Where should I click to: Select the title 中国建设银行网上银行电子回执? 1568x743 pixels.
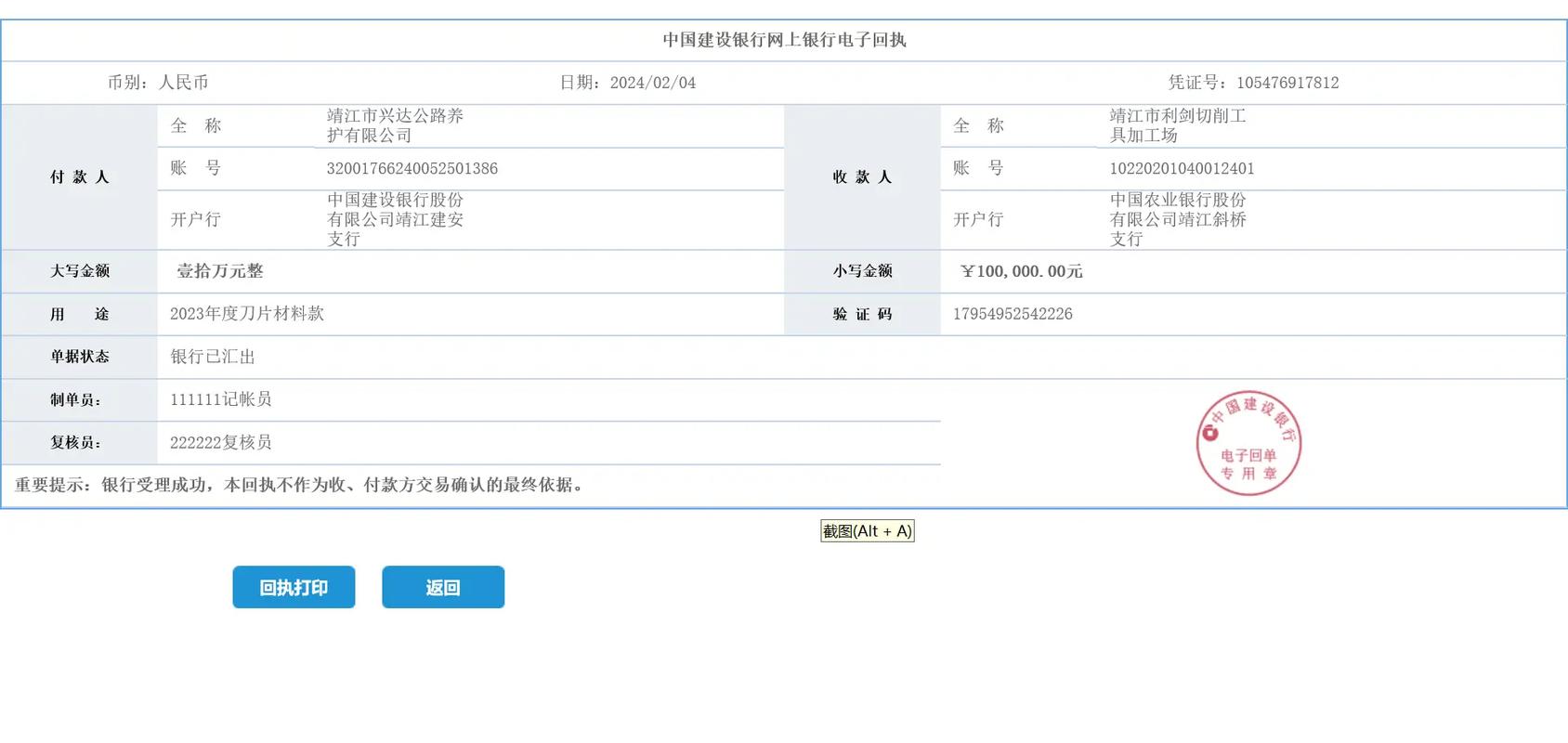(784, 40)
